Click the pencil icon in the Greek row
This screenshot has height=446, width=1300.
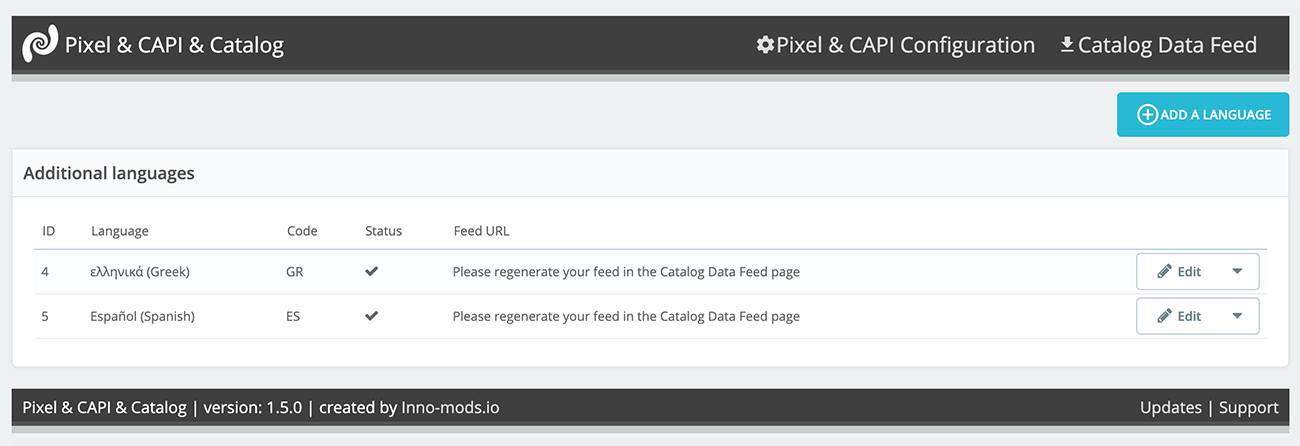click(x=1164, y=271)
